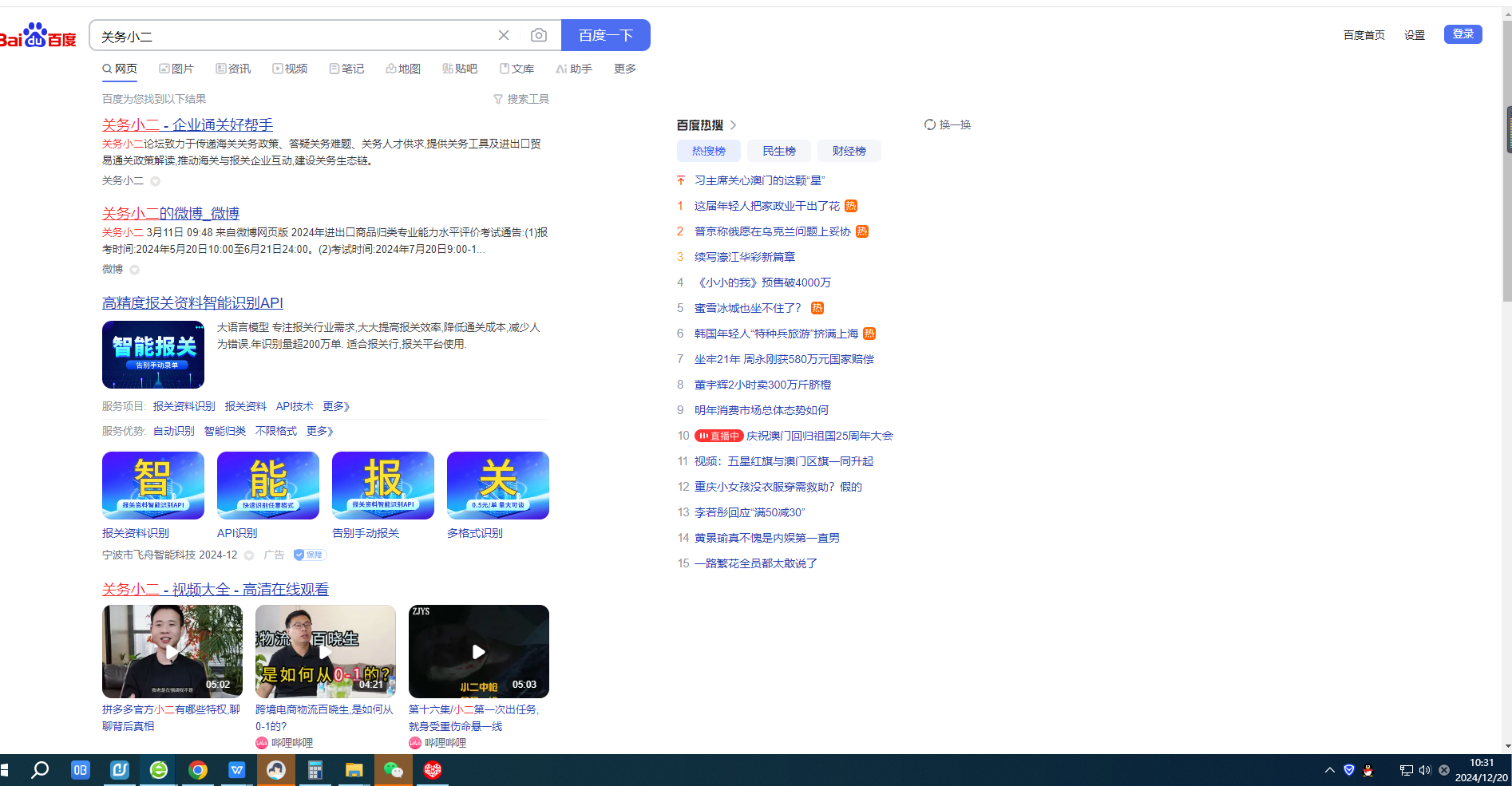Open 360 browser from the taskbar

pyautogui.click(x=159, y=770)
